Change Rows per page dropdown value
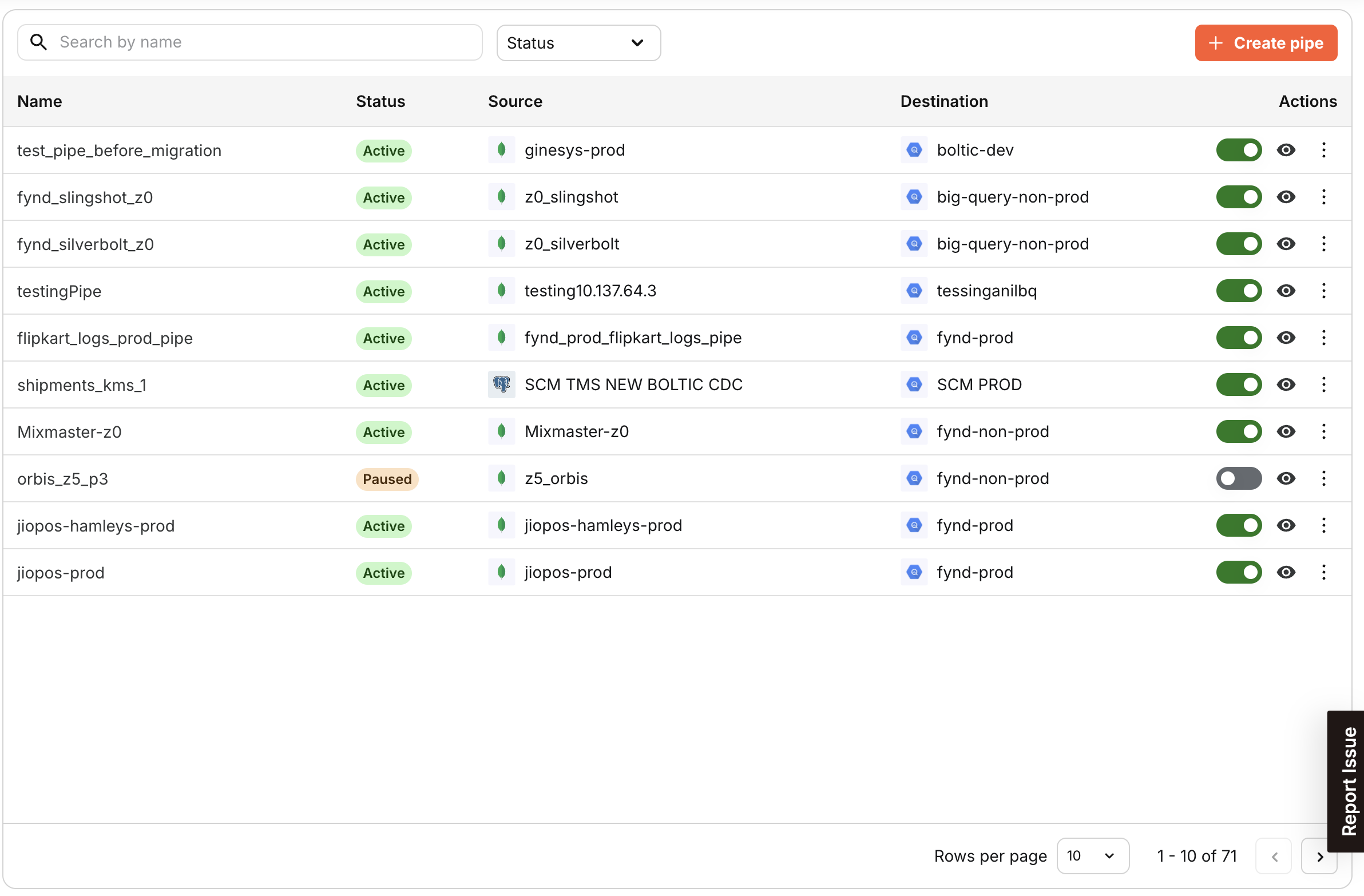This screenshot has width=1364, height=896. tap(1092, 857)
